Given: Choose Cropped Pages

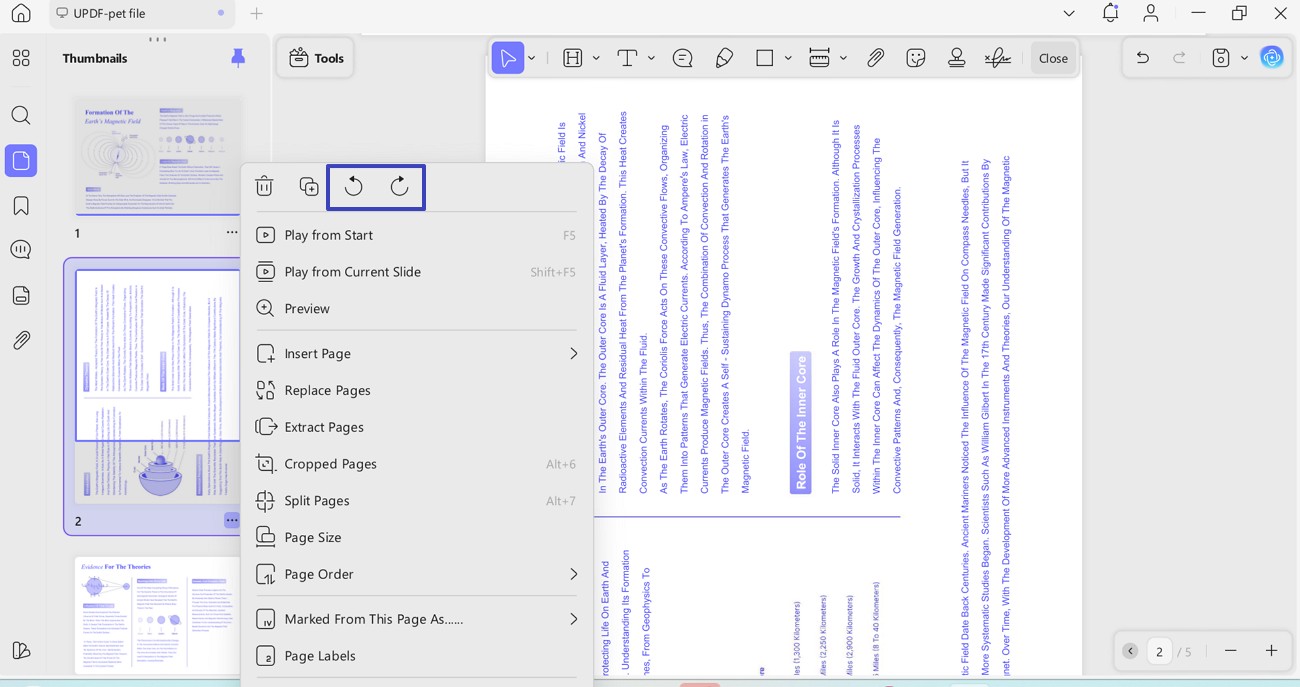Looking at the screenshot, I should point(416,464).
